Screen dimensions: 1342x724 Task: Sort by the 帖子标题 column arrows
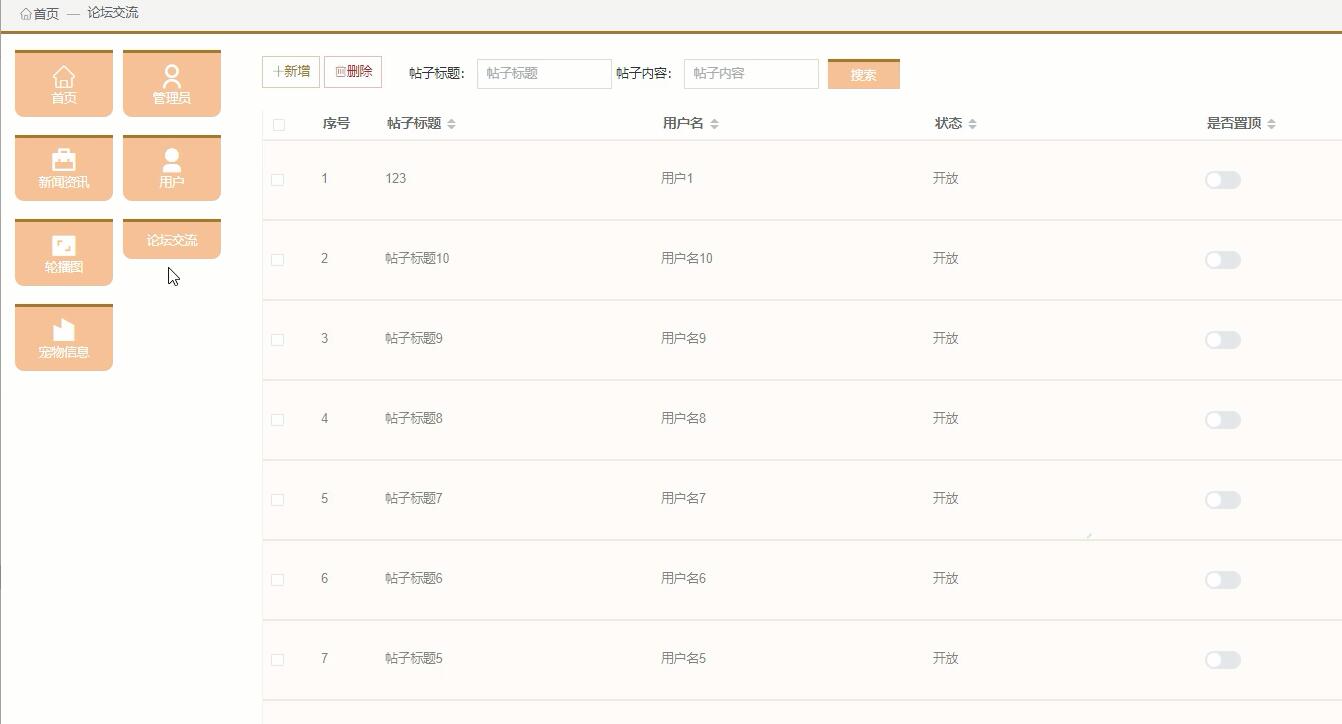tap(451, 123)
